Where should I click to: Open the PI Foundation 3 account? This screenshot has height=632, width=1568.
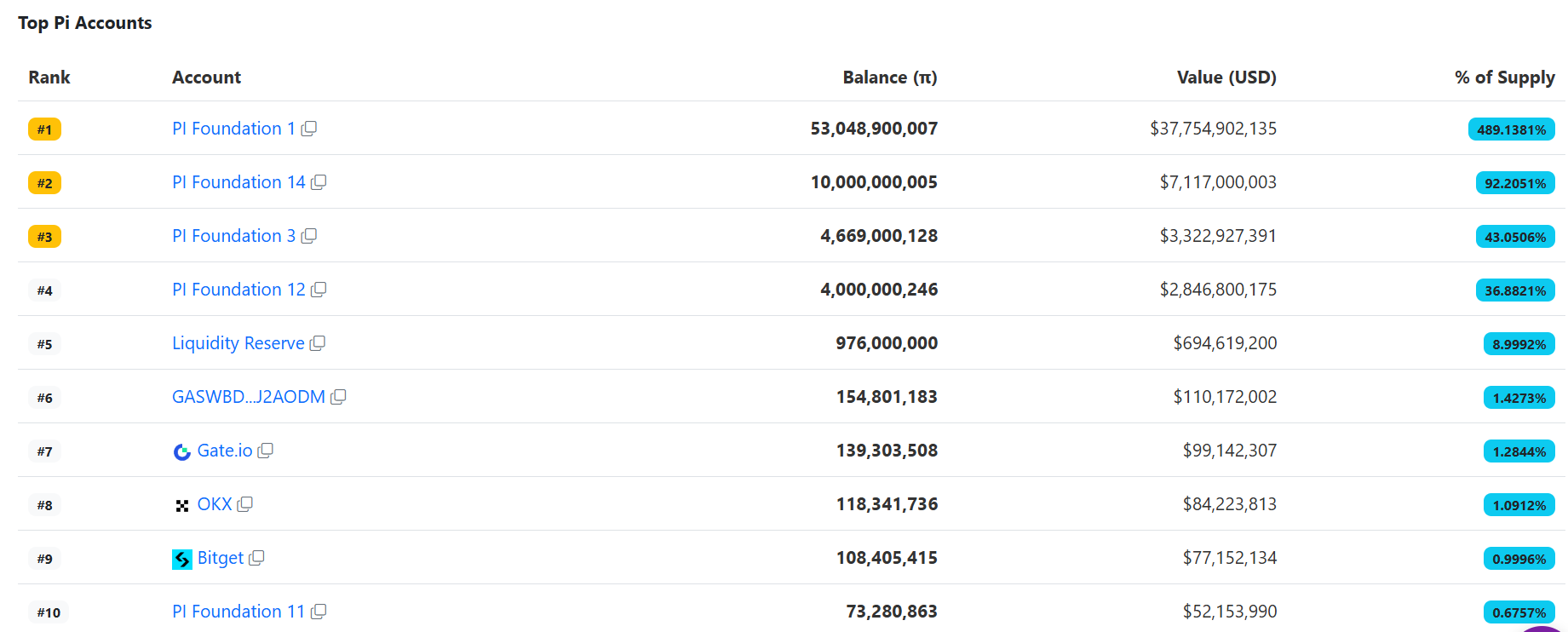233,236
